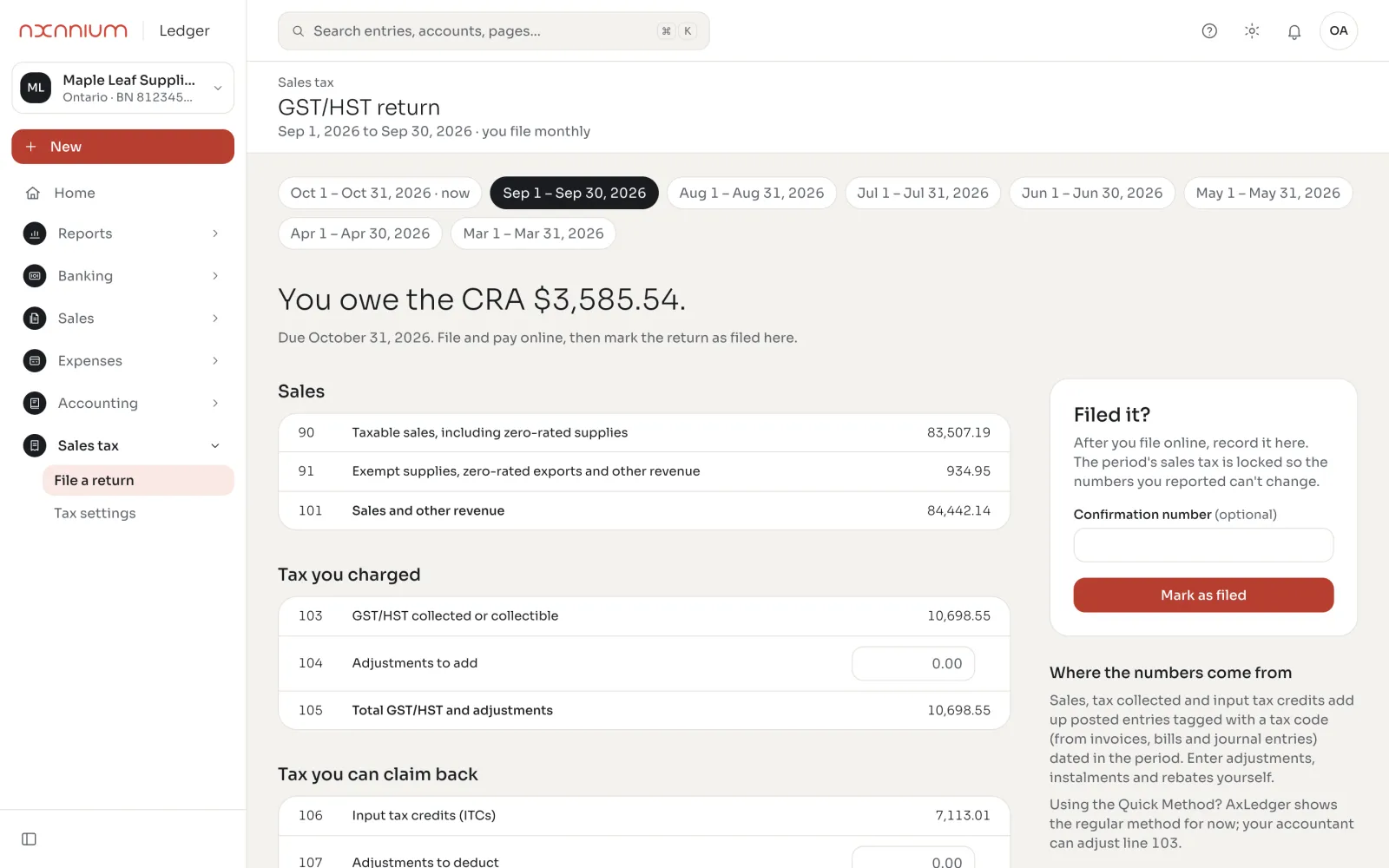Click the Home house icon
This screenshot has height=868, width=1389.
pos(33,193)
